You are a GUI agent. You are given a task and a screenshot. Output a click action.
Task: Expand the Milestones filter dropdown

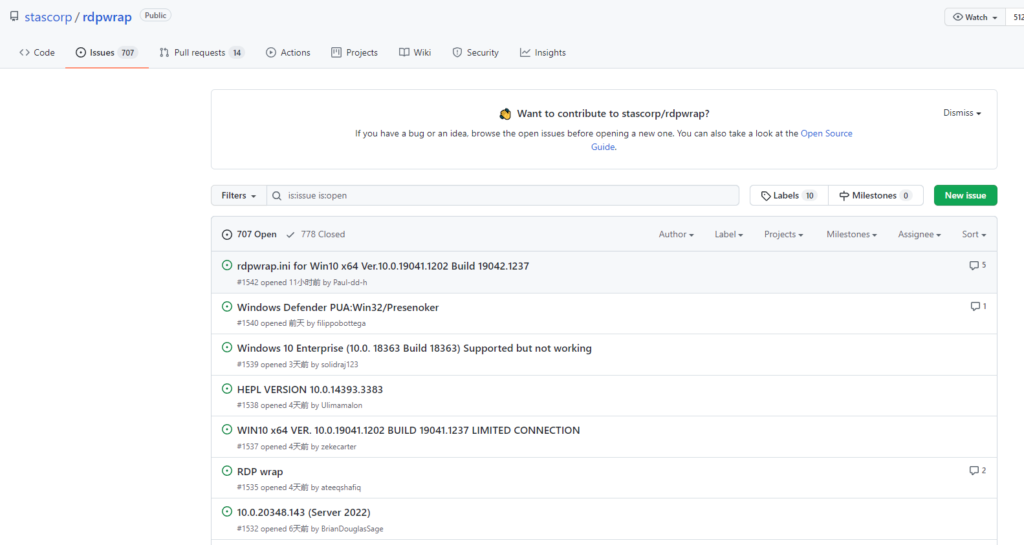coord(852,234)
